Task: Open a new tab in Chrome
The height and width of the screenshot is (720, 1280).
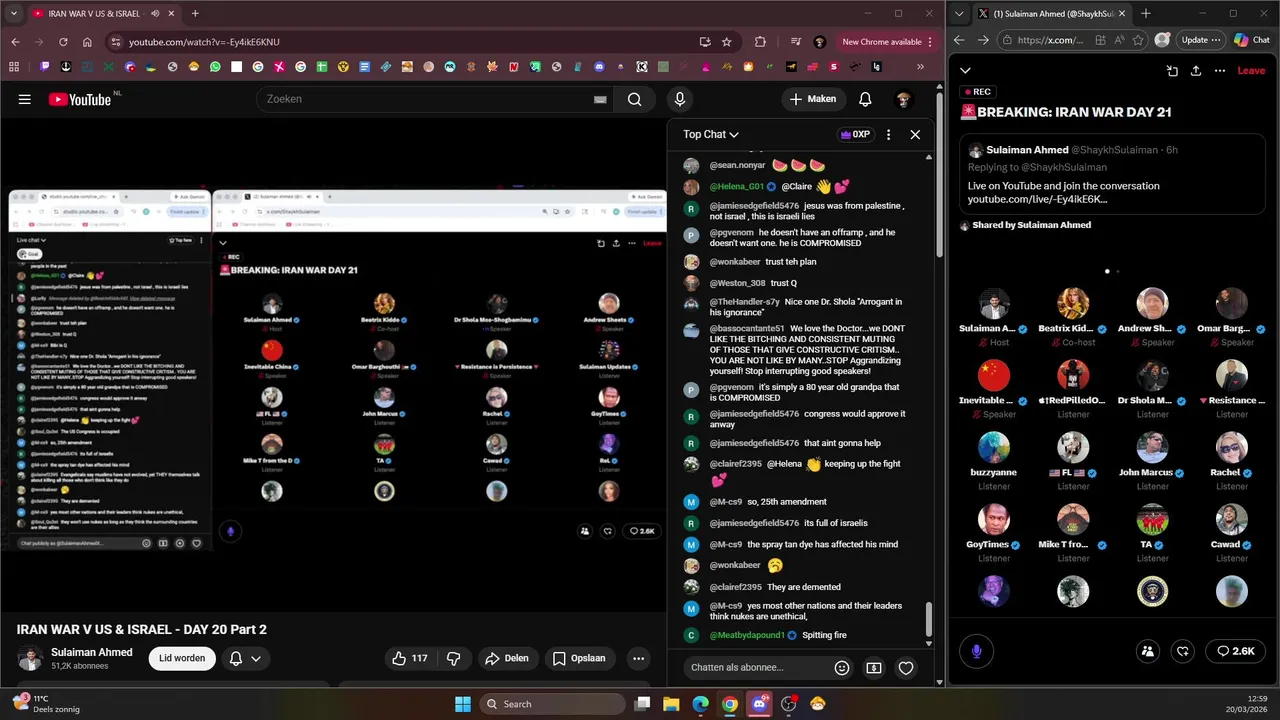Action: (195, 14)
